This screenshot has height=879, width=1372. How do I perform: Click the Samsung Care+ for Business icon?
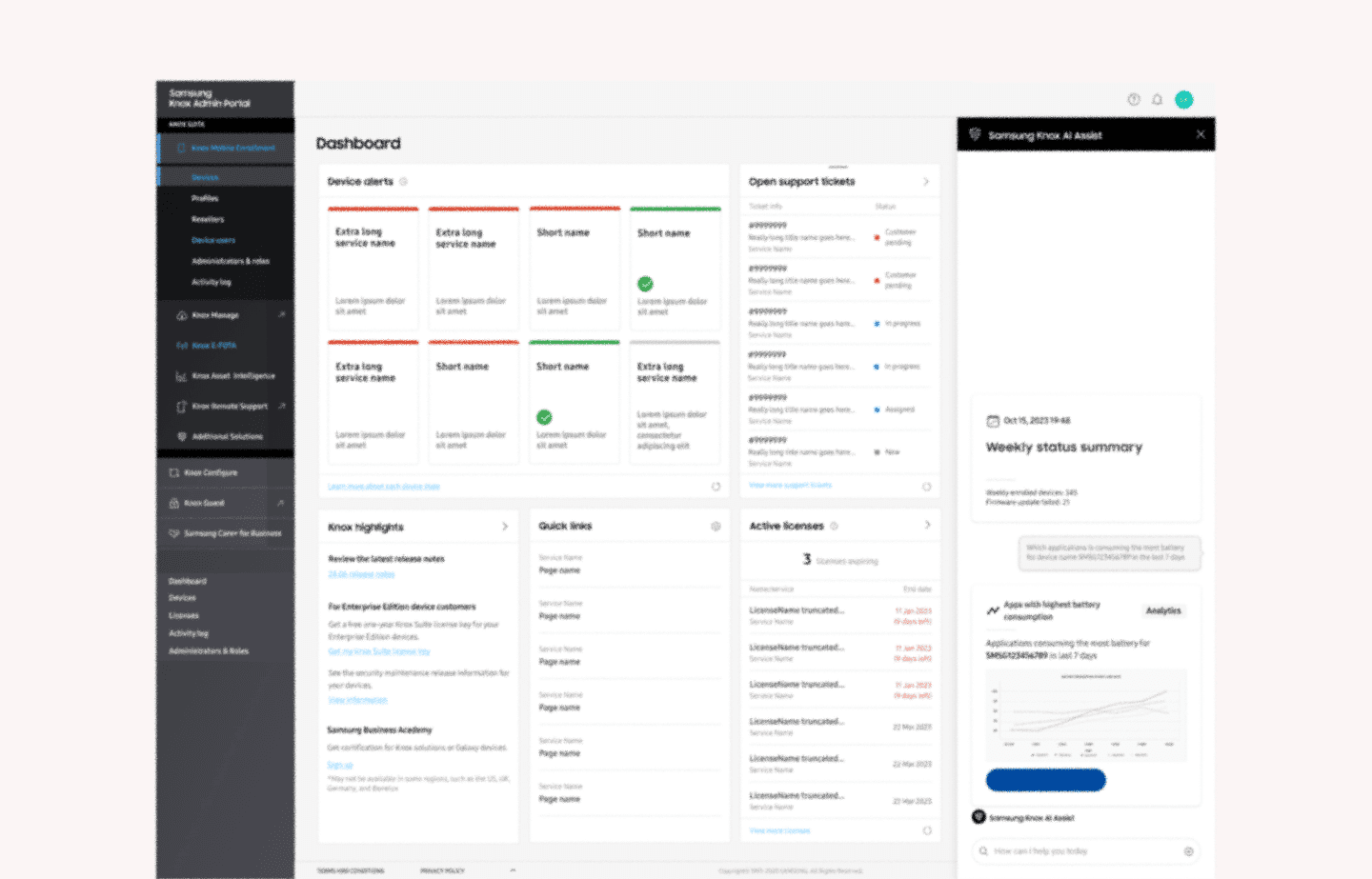173,533
